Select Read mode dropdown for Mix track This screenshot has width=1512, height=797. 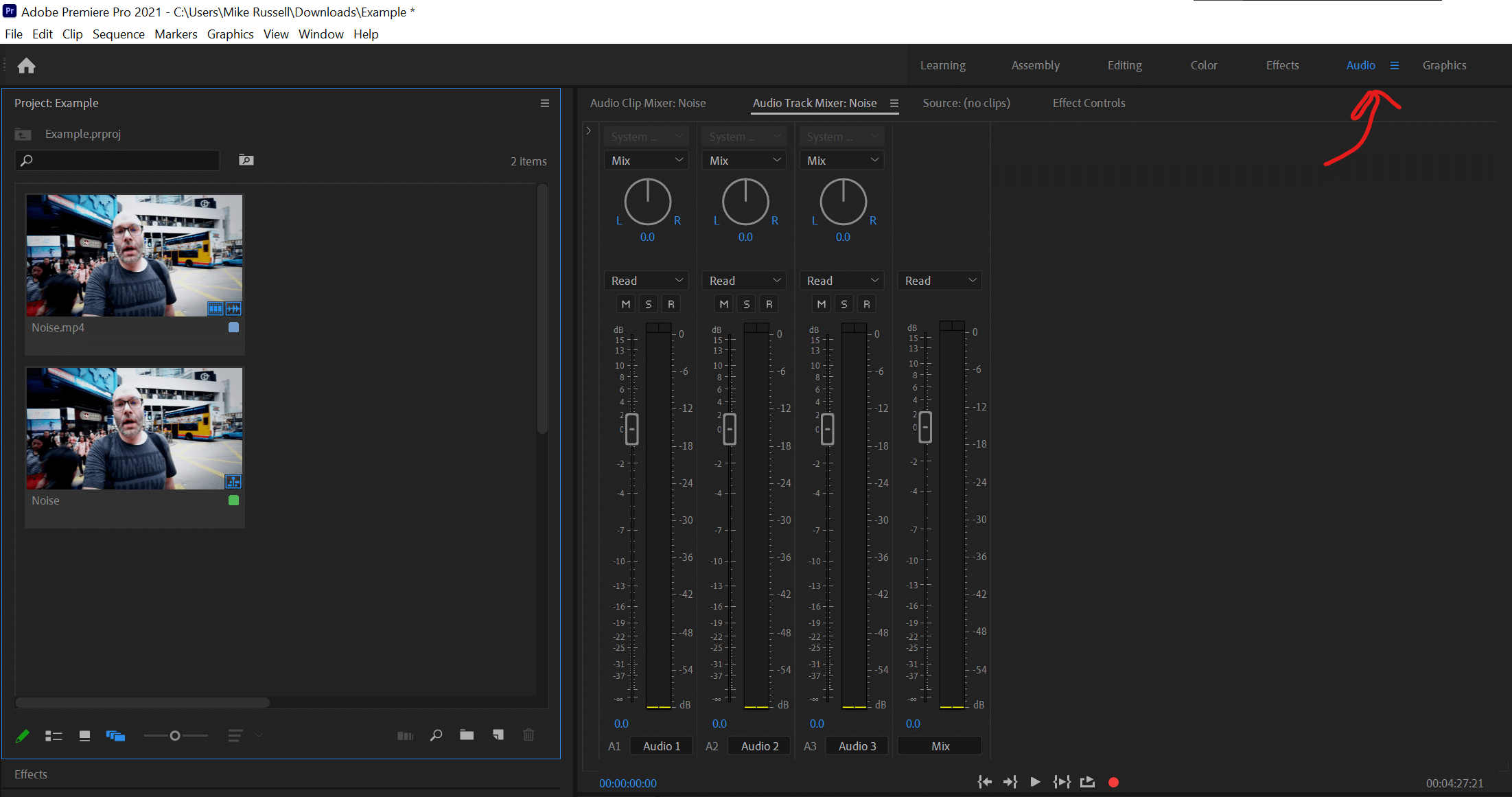click(x=938, y=280)
